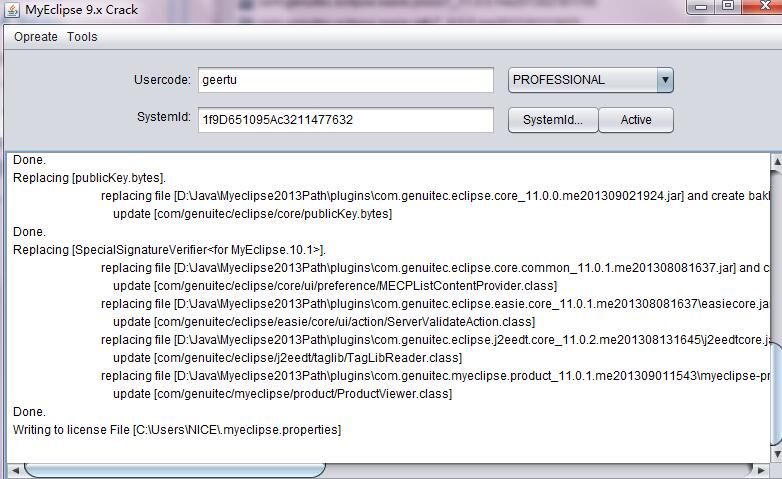Click the line 'update [com/genuitec/eclipse/core/publicKey.bytes]'
The width and height of the screenshot is (782, 479).
click(252, 214)
